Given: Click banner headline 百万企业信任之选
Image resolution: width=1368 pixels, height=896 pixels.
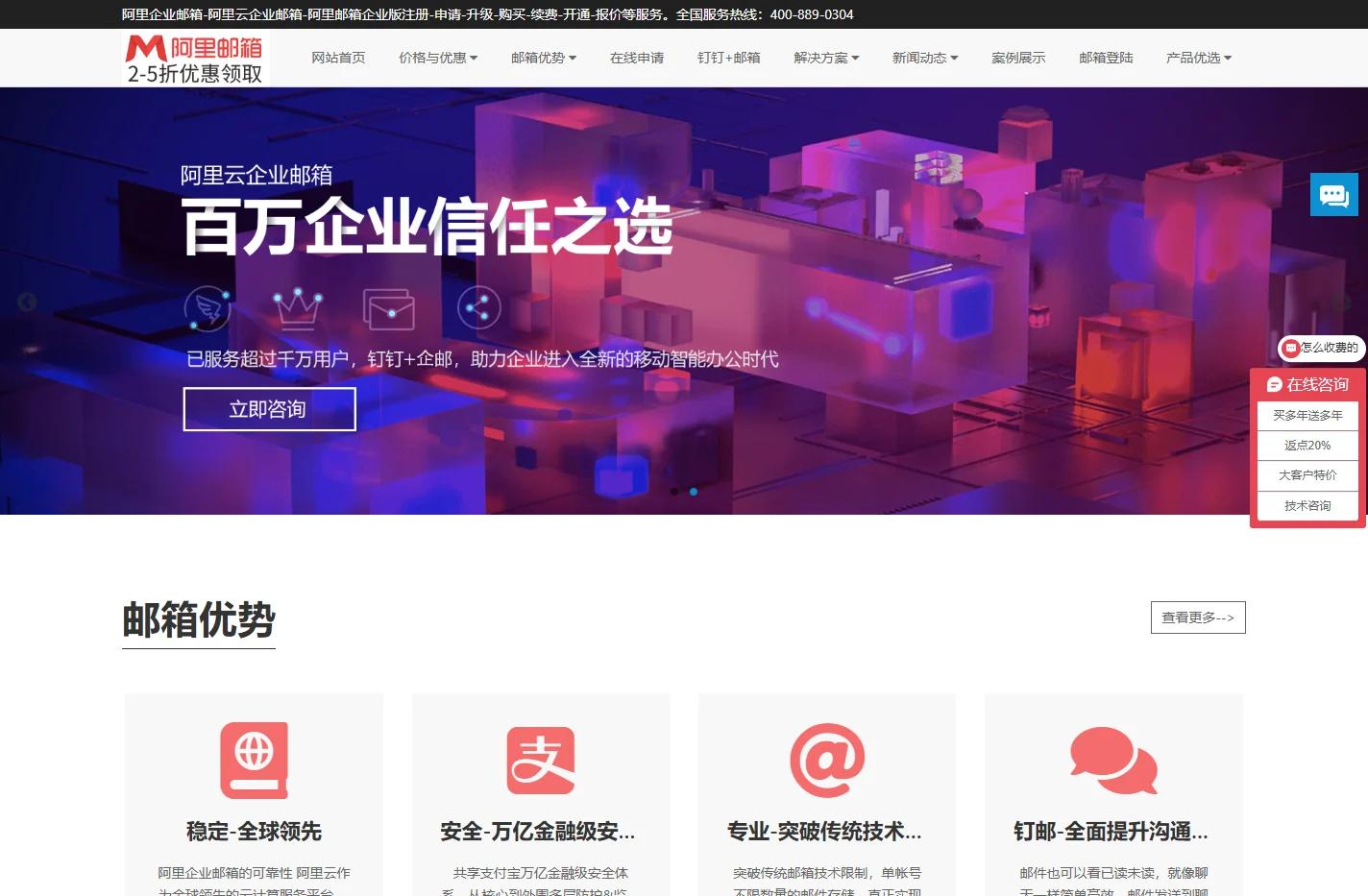Looking at the screenshot, I should pyautogui.click(x=427, y=227).
